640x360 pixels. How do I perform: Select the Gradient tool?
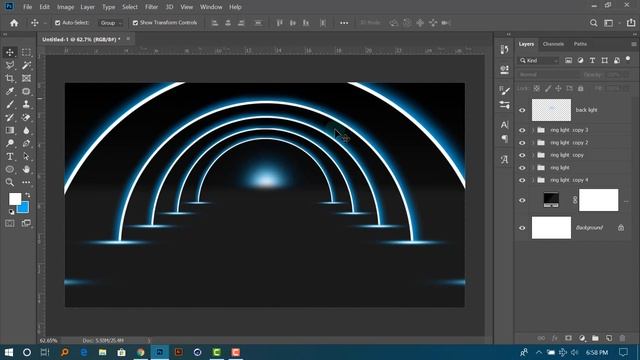click(x=10, y=131)
